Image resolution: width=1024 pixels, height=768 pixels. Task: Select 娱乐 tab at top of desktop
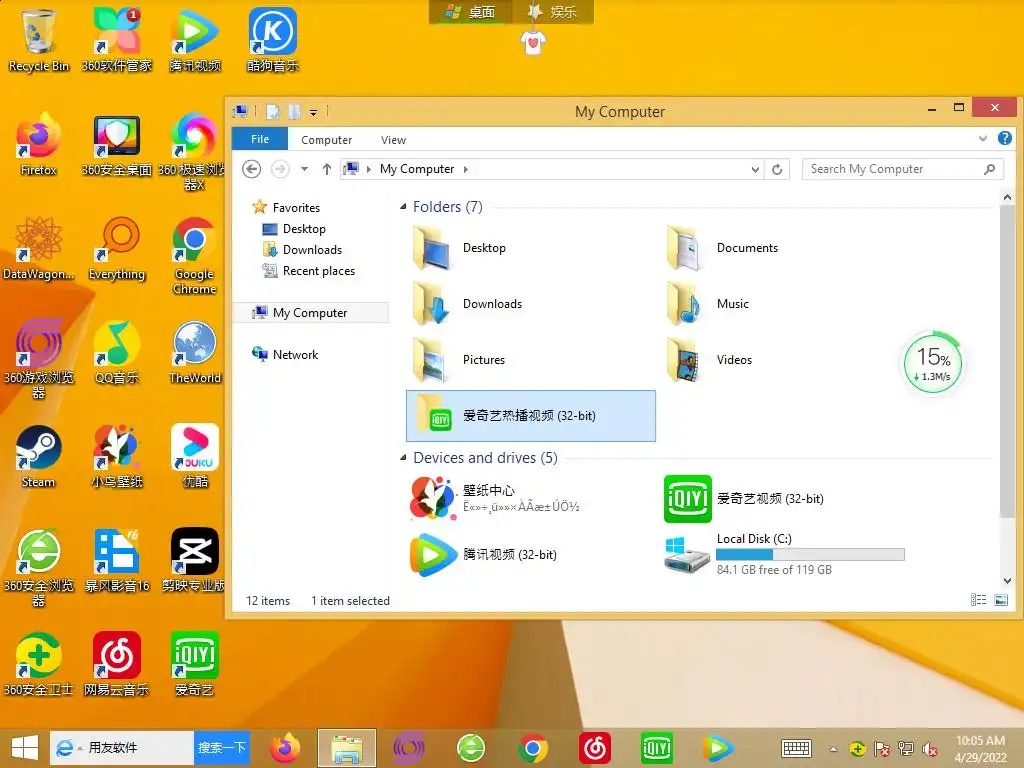point(553,12)
